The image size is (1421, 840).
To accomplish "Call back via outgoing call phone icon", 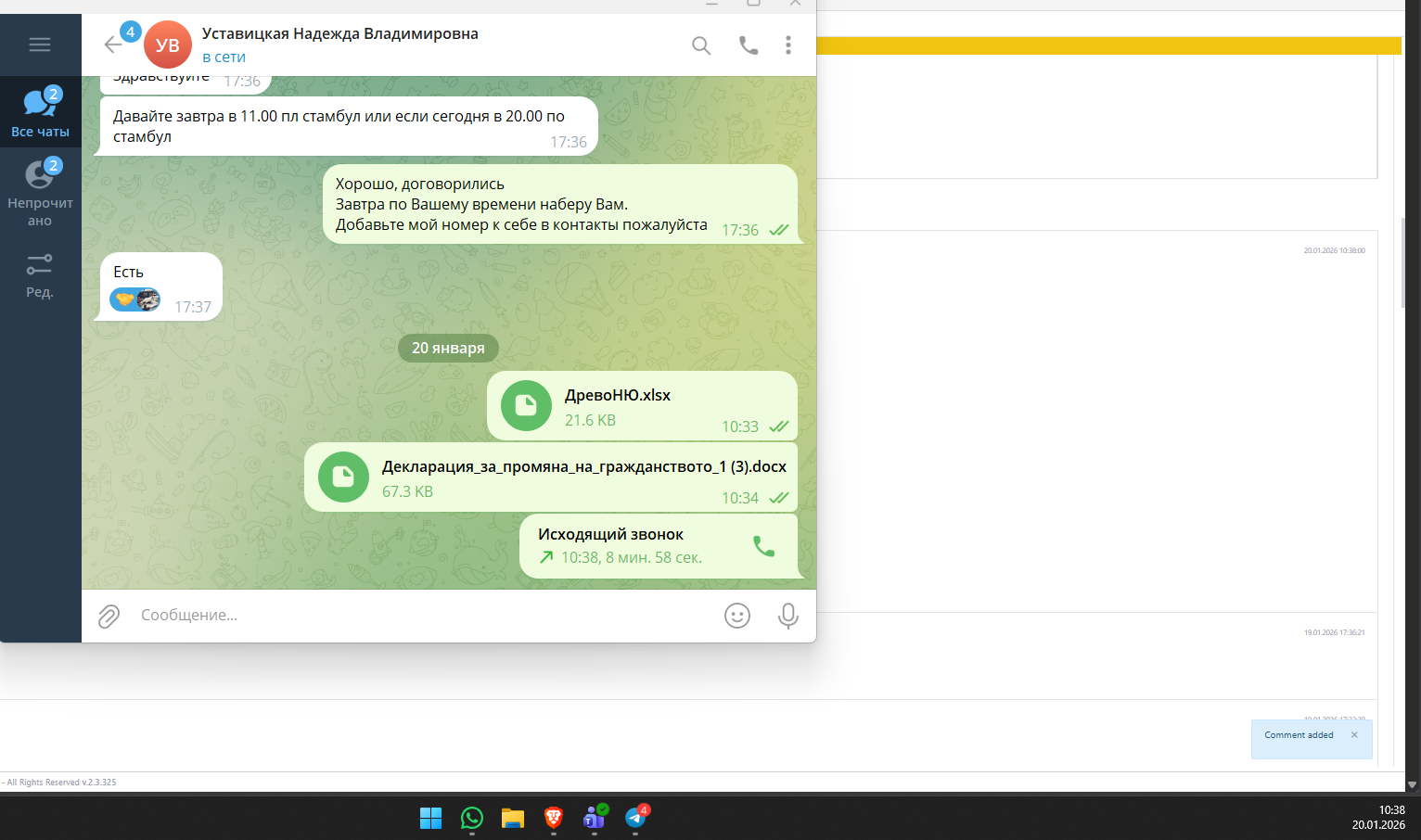I will (763, 546).
